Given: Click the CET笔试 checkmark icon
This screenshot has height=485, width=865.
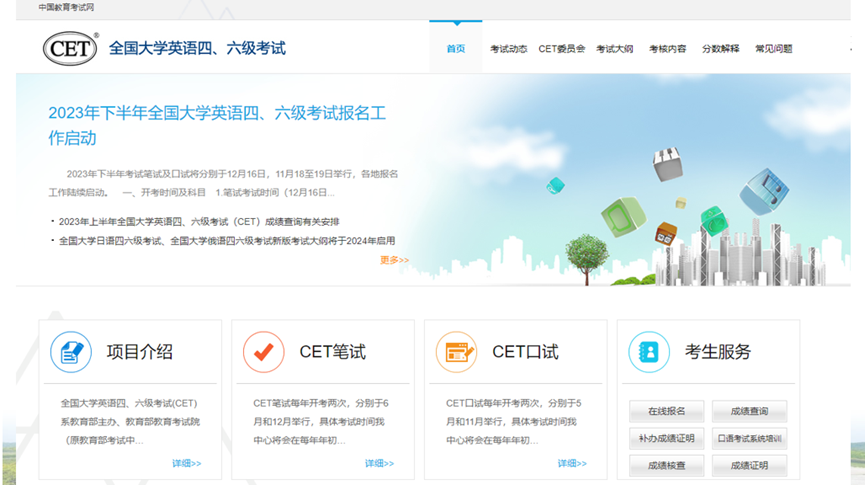Looking at the screenshot, I should (264, 352).
